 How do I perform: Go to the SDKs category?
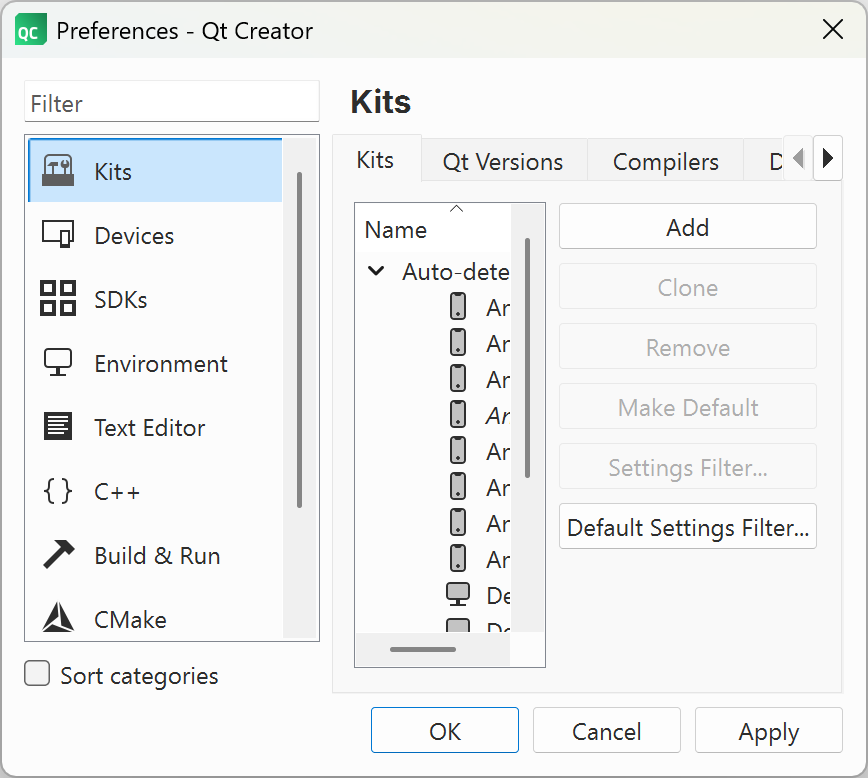[x=155, y=299]
